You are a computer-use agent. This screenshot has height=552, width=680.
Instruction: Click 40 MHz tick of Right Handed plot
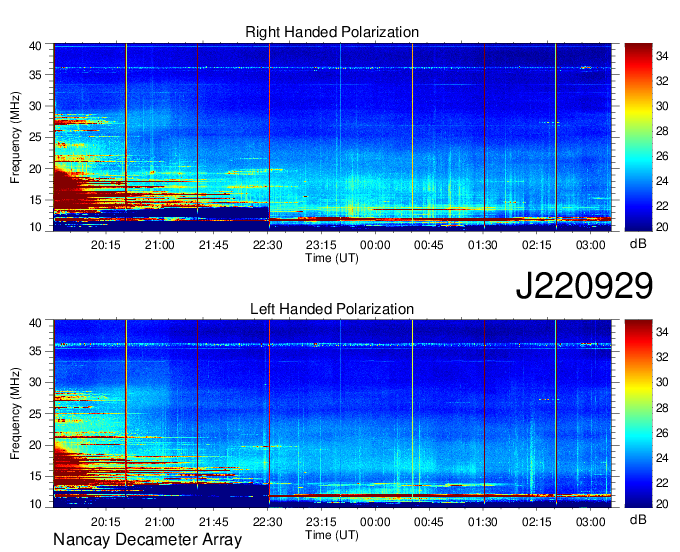[x=35, y=46]
